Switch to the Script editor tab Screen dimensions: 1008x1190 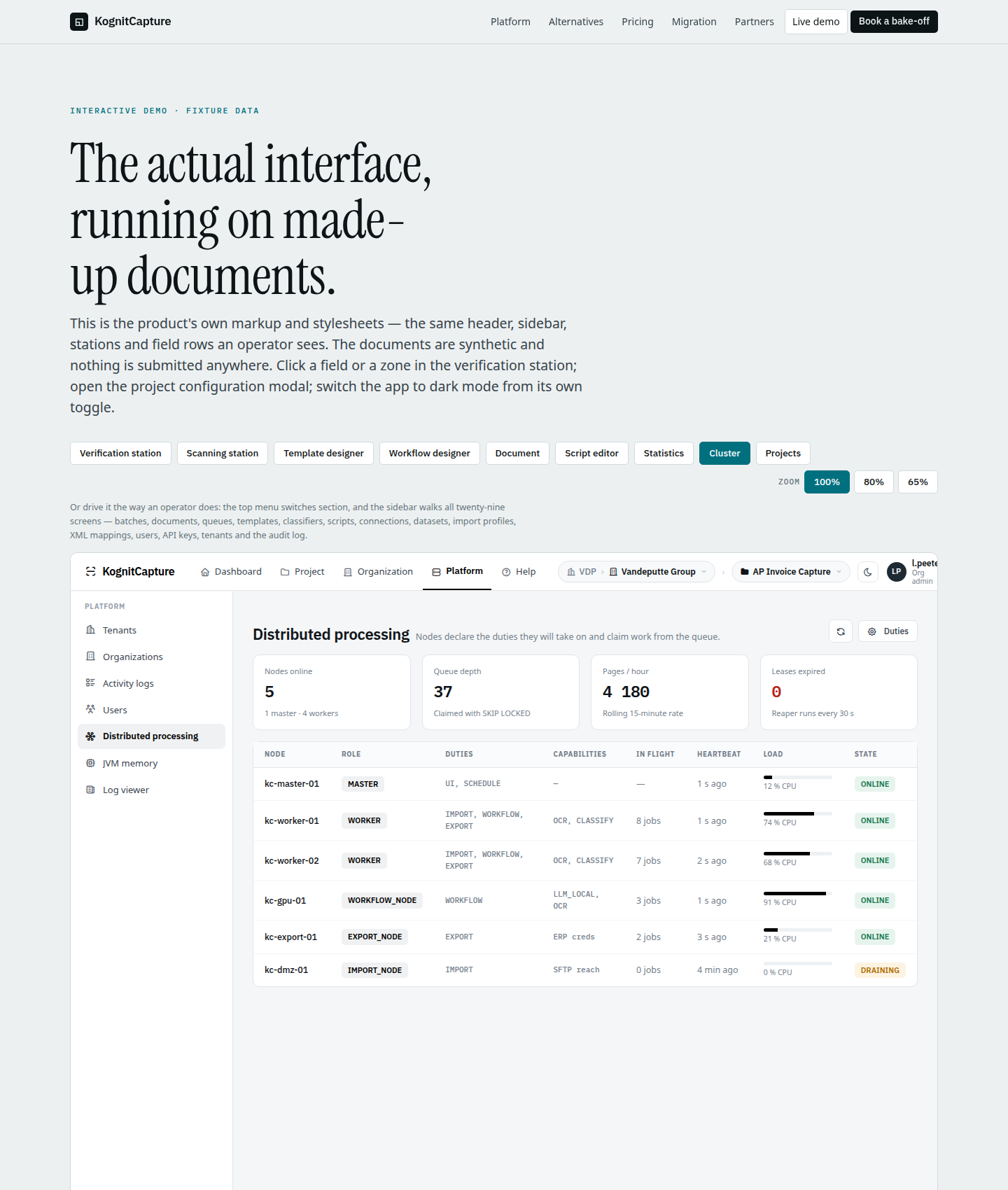[591, 454]
